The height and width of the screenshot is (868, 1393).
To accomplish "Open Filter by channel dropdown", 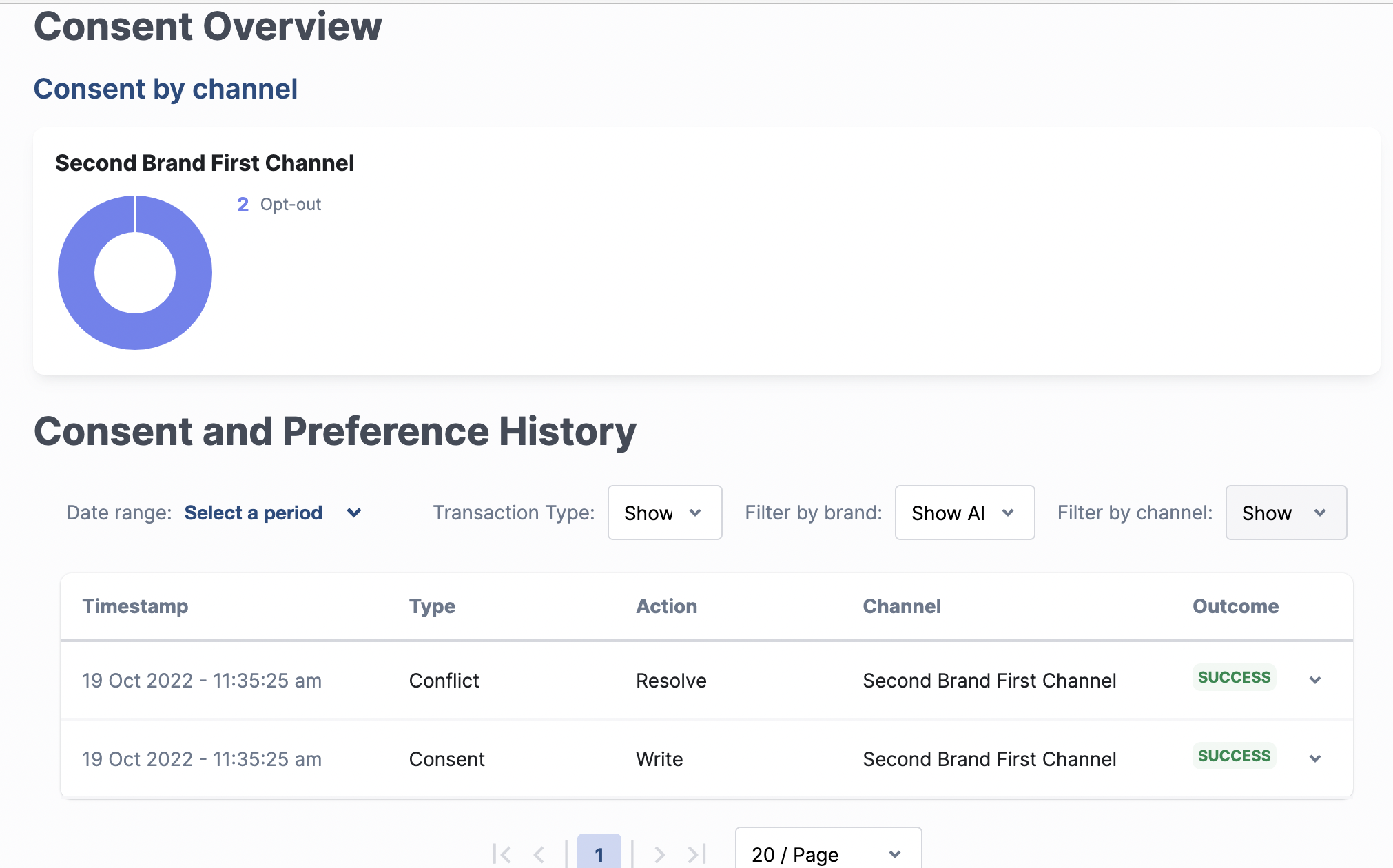I will coord(1286,513).
